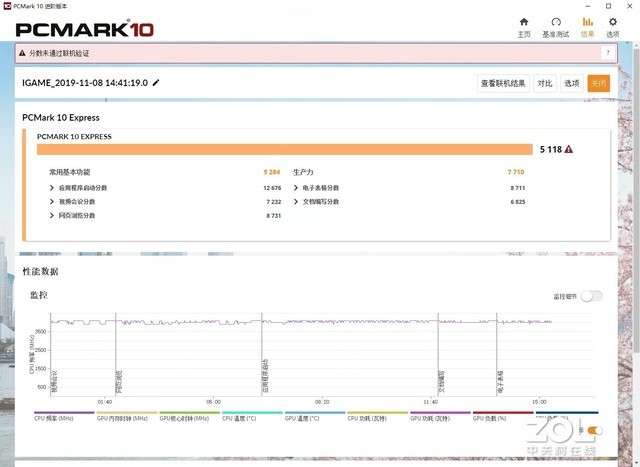Image resolution: width=640 pixels, height=467 pixels.
Task: Click the orange close button (关闭)
Action: [x=599, y=83]
